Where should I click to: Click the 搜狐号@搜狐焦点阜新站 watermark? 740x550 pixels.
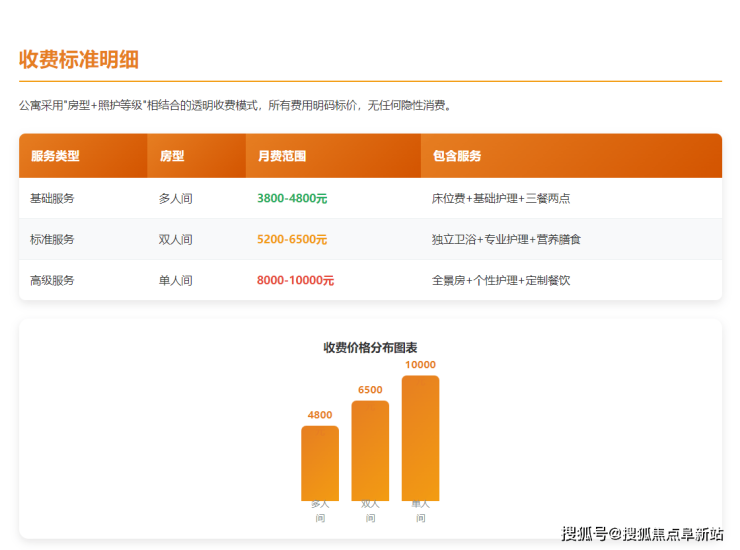tap(642, 534)
